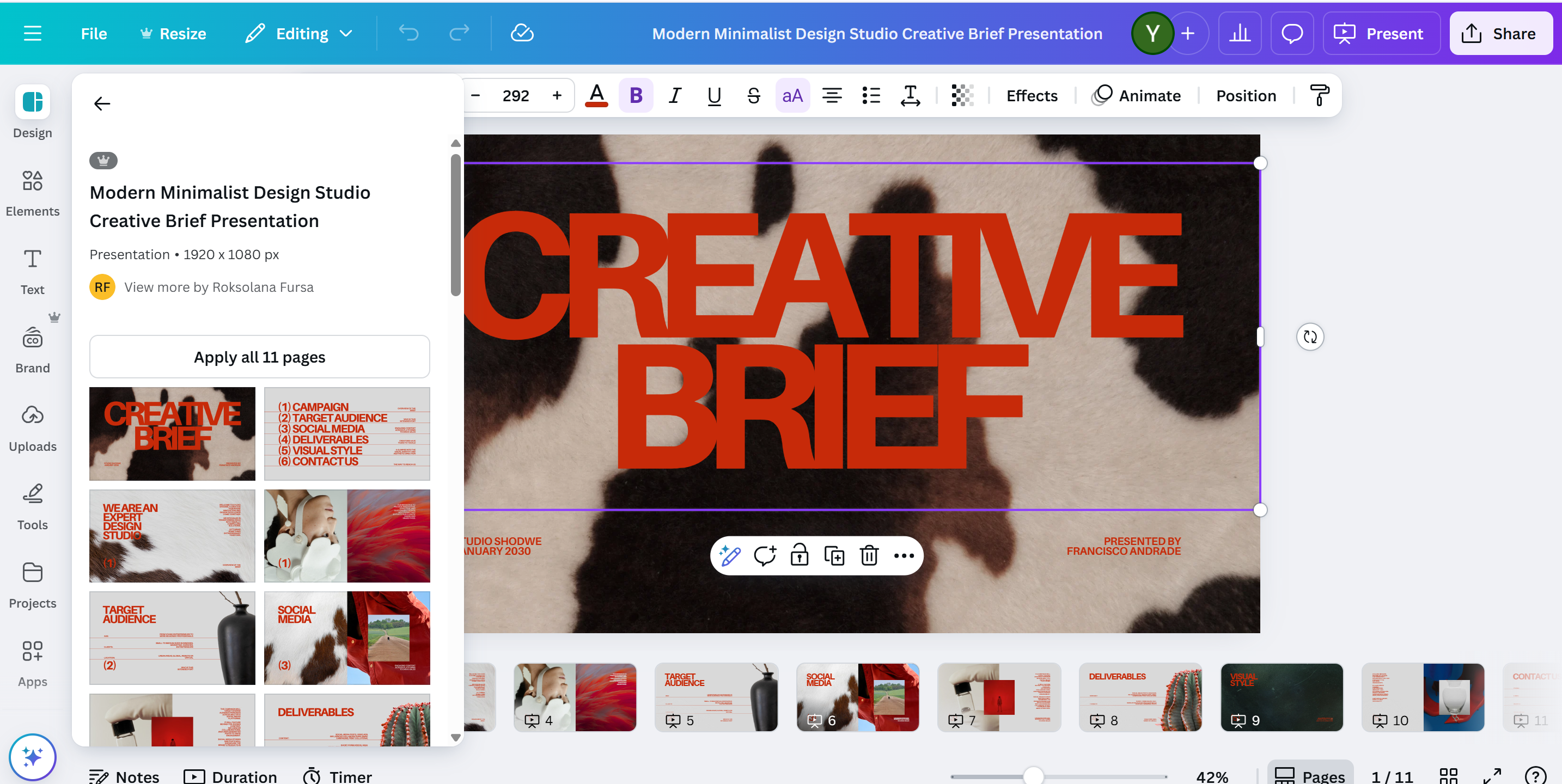1562x784 pixels.
Task: Open the transparency checkerboard tool
Action: tap(962, 96)
